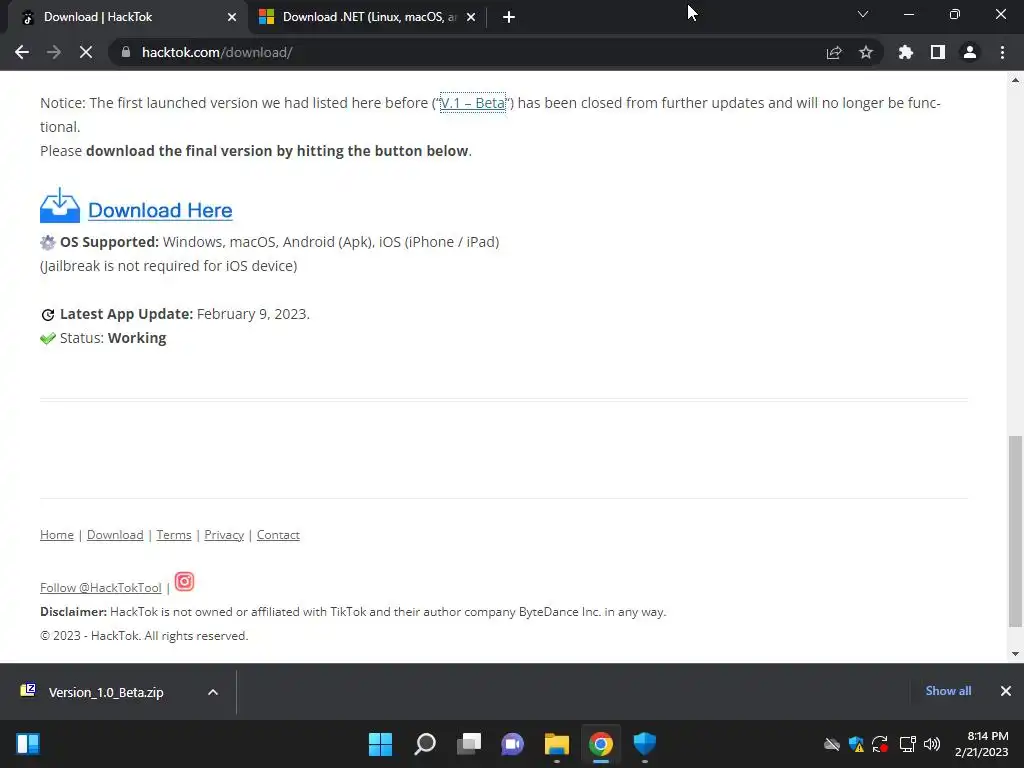
Task: Open the Chrome extensions puzzle icon
Action: [906, 52]
